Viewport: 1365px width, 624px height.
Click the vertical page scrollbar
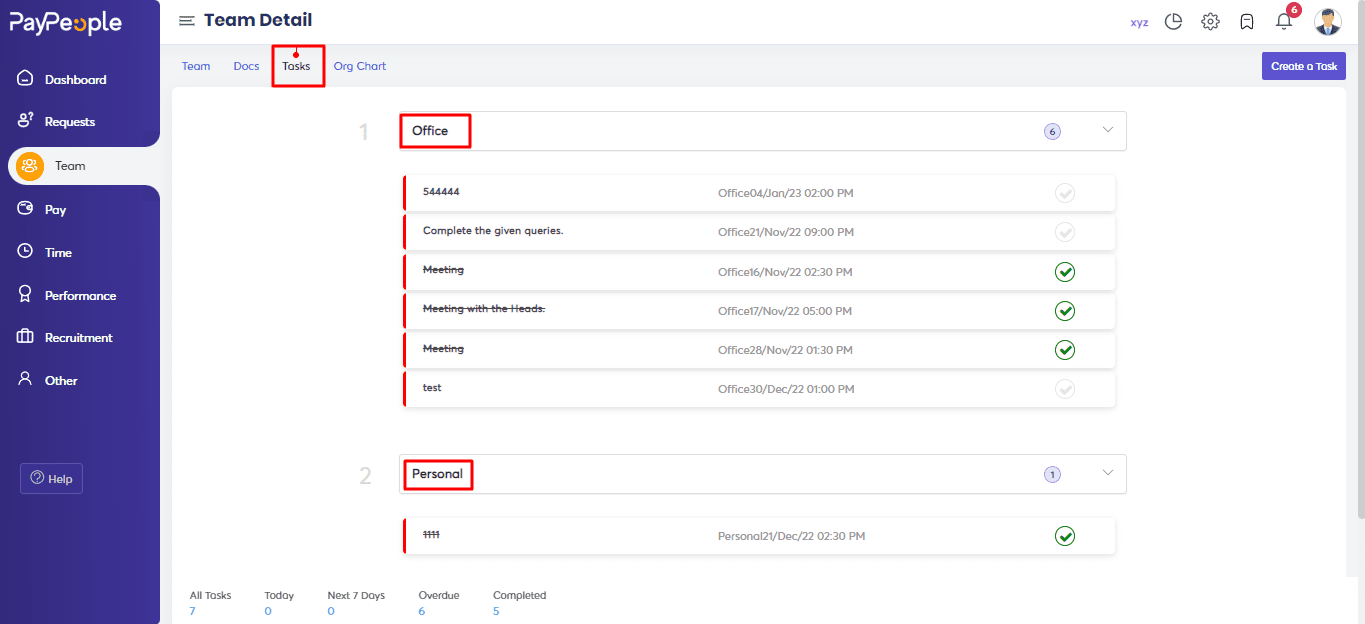click(1359, 260)
